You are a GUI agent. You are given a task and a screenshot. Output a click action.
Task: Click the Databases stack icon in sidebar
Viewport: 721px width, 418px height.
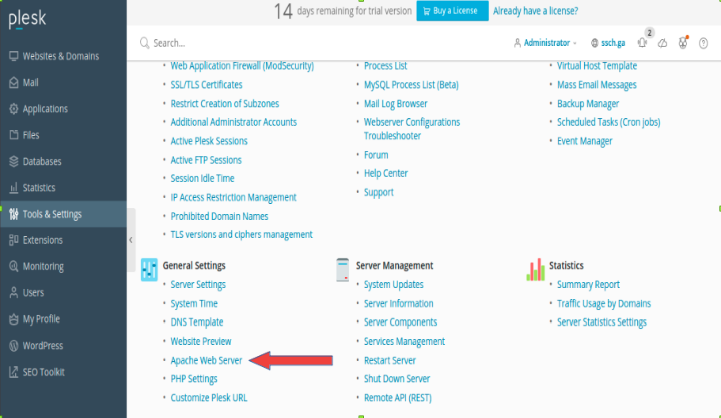(x=14, y=161)
